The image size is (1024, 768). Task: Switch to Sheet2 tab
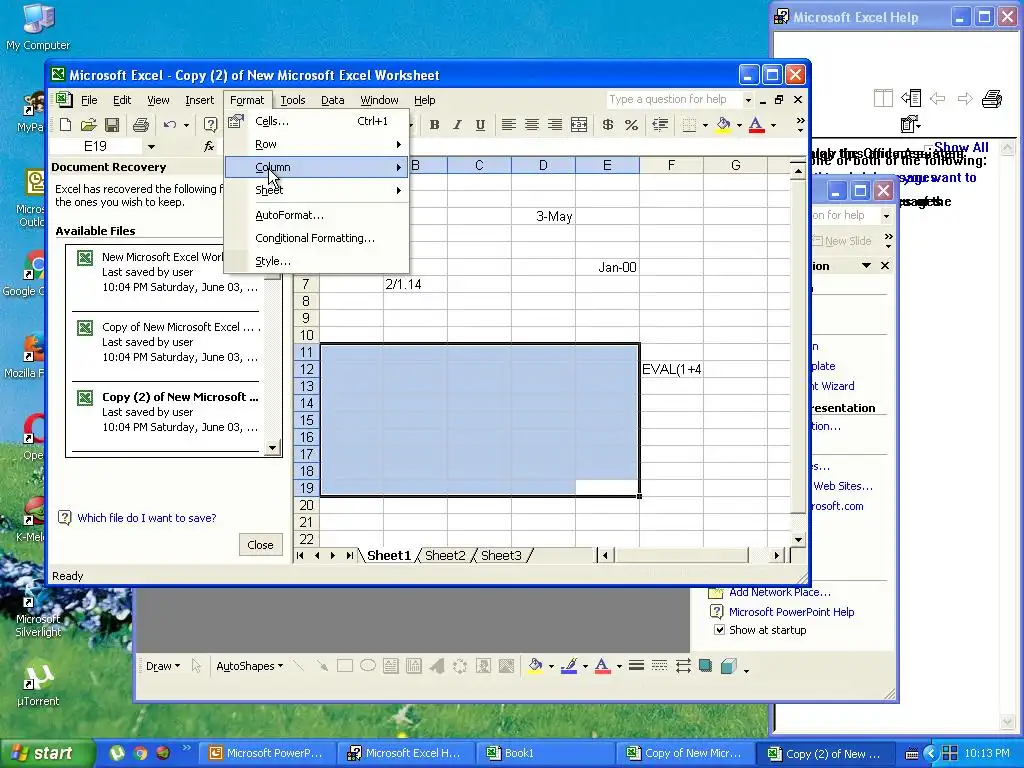445,556
